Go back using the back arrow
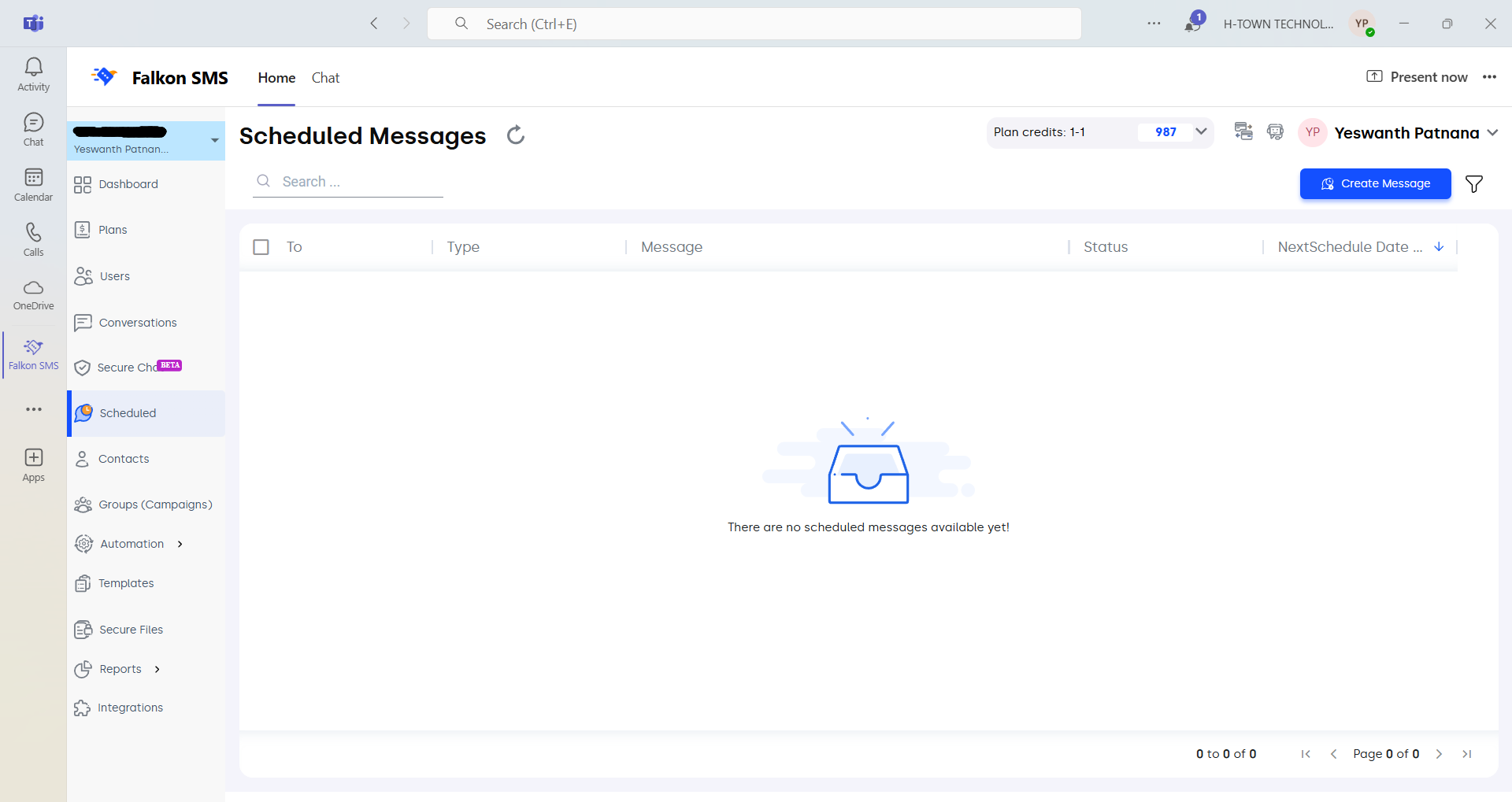 coord(374,24)
